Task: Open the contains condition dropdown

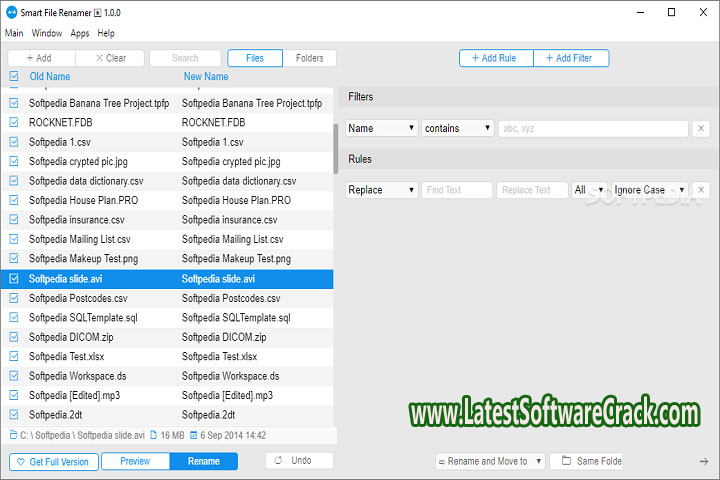Action: coord(457,128)
